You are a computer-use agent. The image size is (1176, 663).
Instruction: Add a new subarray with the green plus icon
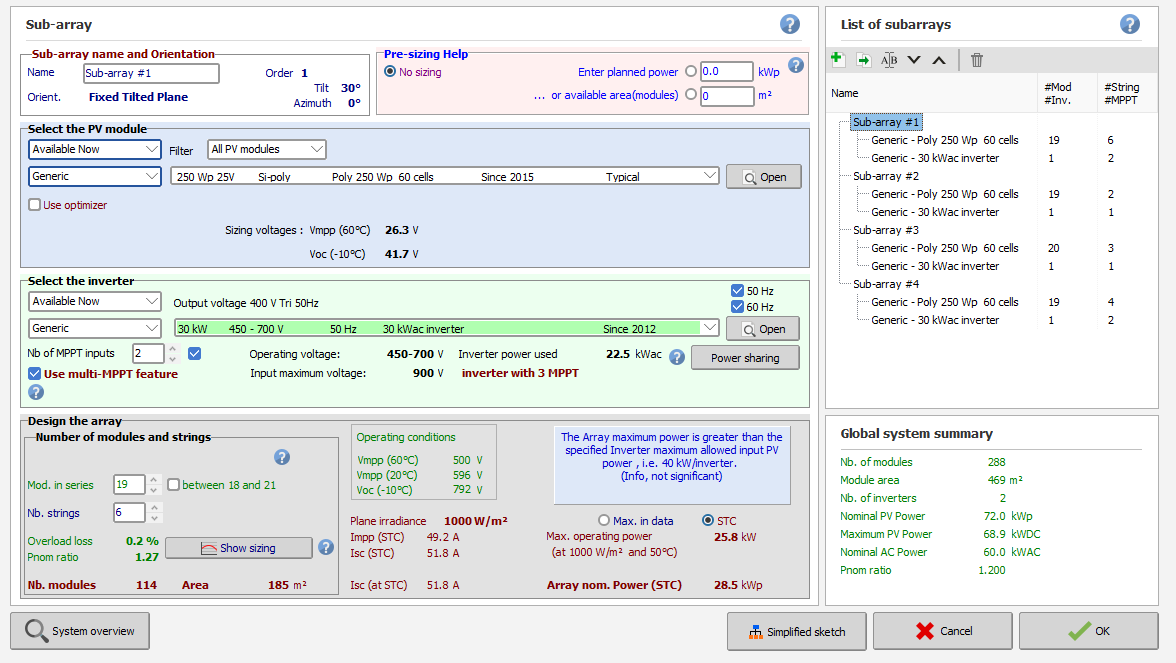[x=838, y=59]
